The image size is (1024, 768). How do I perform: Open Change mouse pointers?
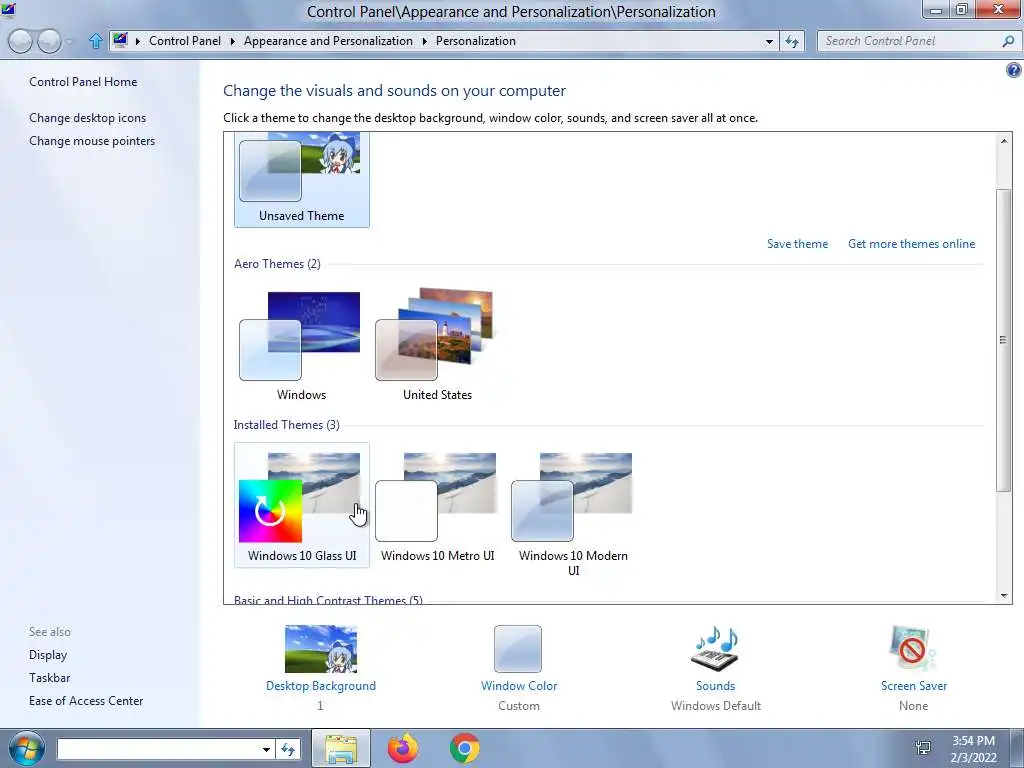pyautogui.click(x=92, y=140)
